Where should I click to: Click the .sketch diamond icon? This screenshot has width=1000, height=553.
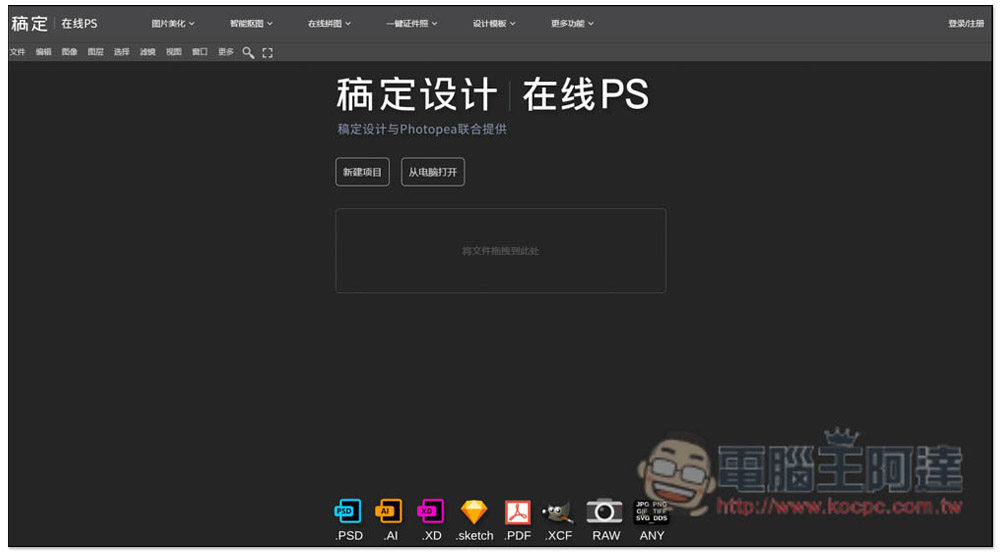coord(474,512)
